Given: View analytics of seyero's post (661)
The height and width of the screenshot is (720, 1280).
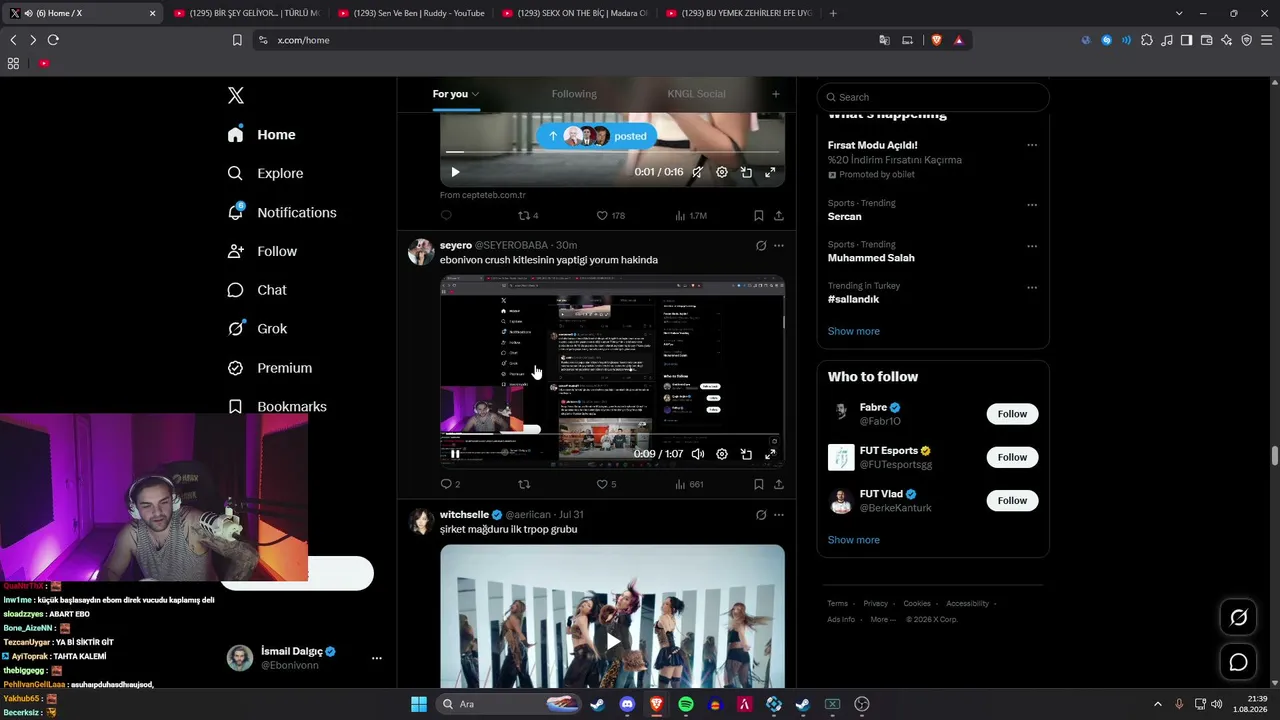Looking at the screenshot, I should (690, 484).
